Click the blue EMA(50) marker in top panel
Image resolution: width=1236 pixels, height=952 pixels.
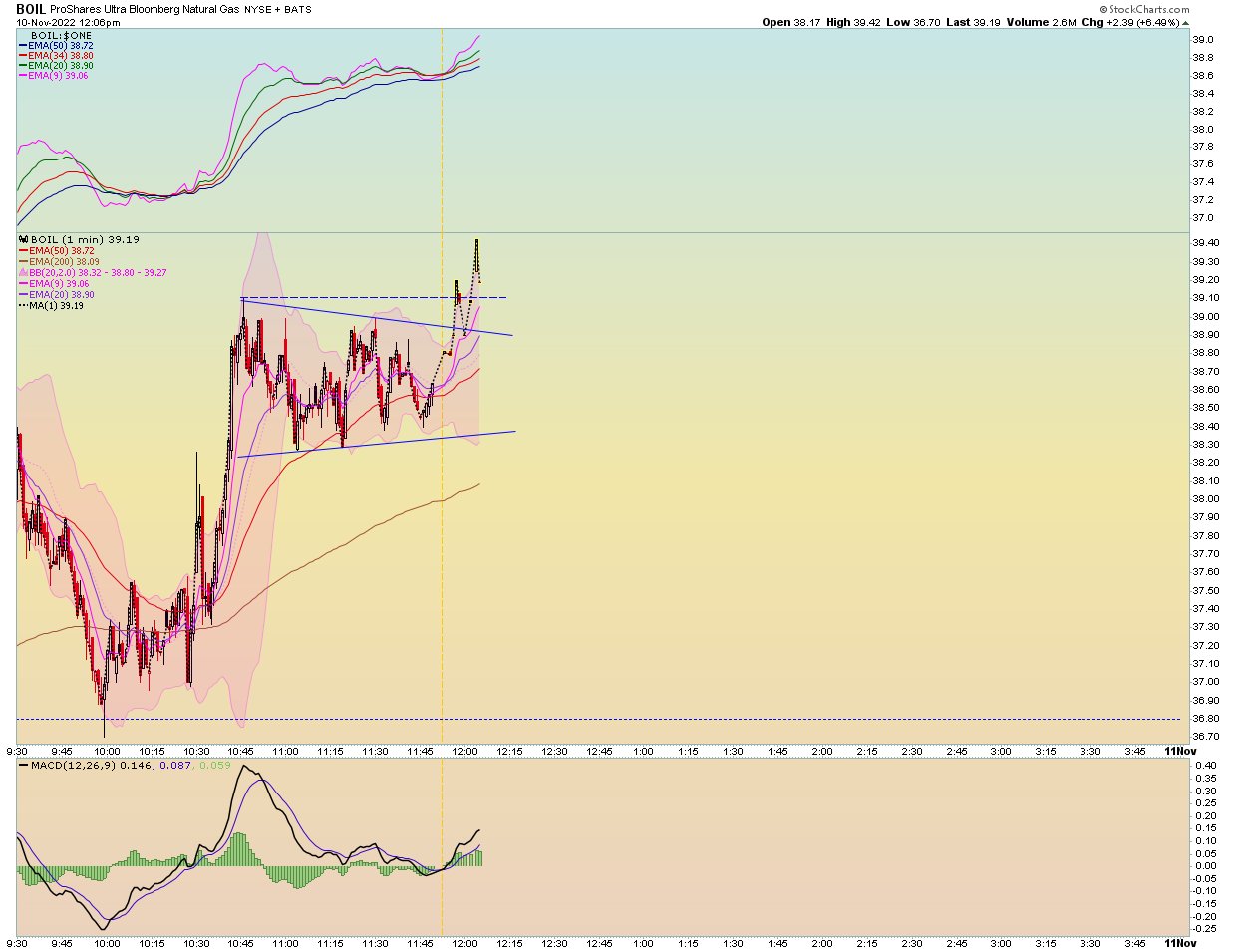23,46
